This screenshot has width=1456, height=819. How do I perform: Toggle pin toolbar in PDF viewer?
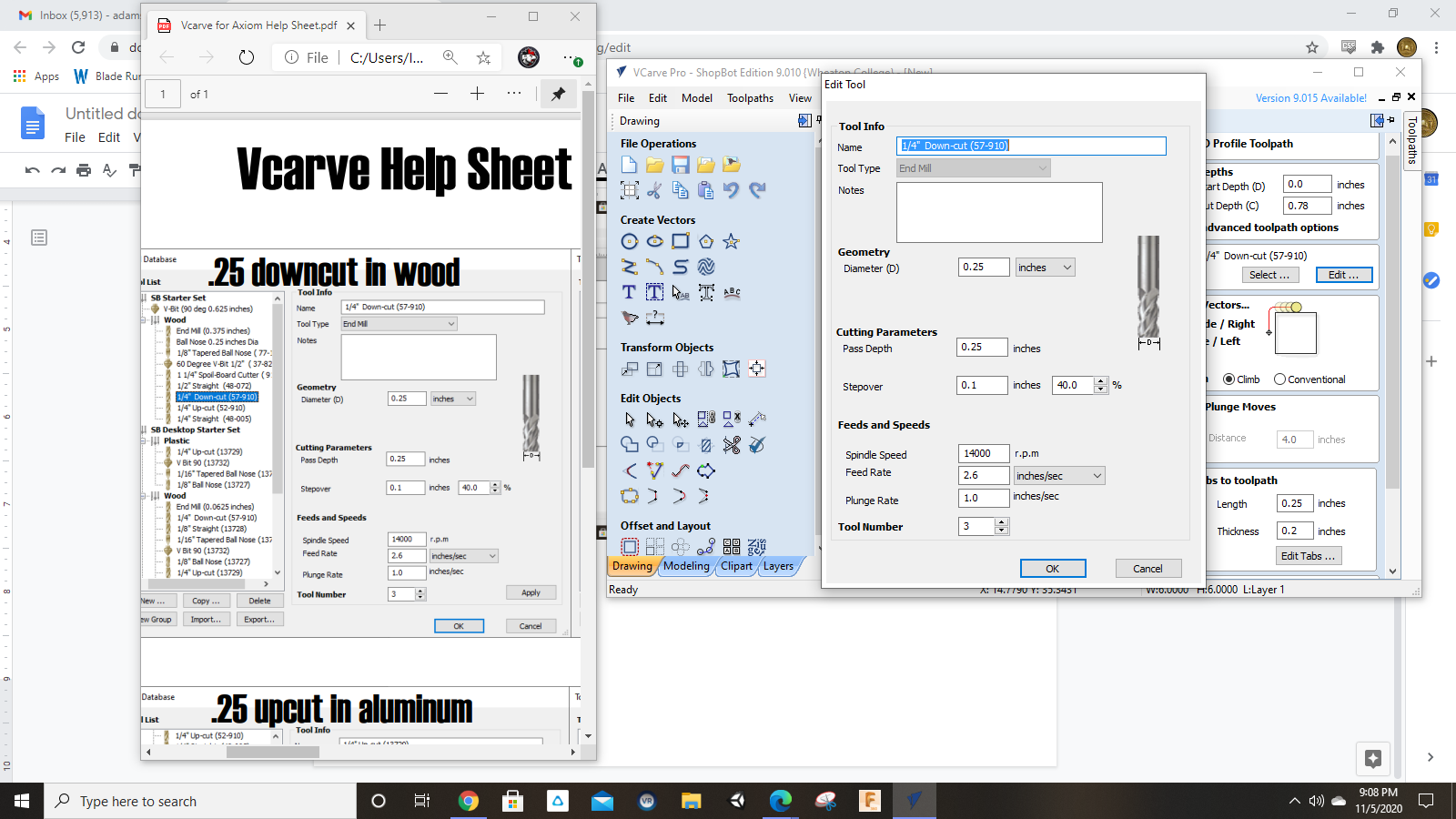(558, 94)
